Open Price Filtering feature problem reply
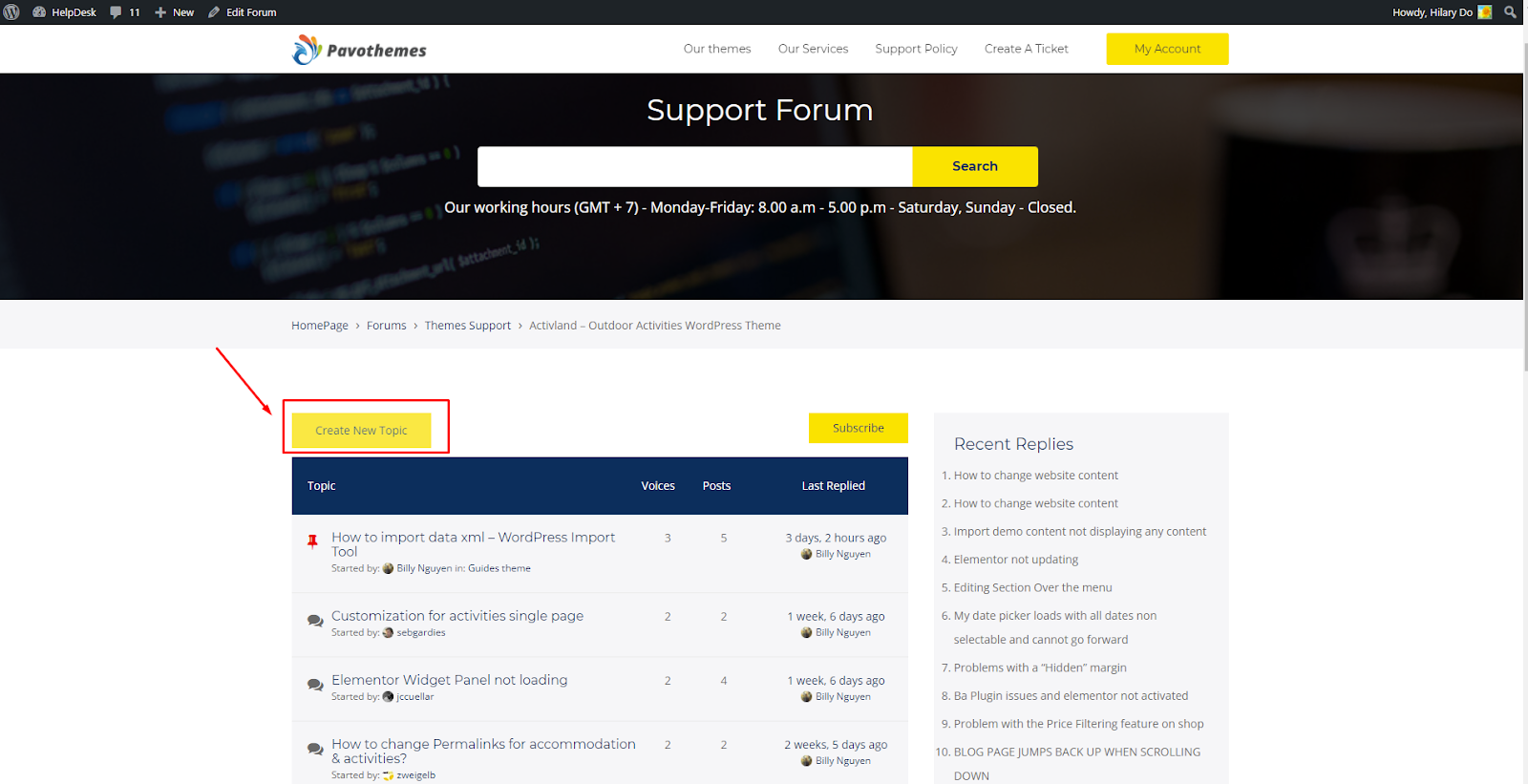Viewport: 1528px width, 784px height. coord(1078,724)
